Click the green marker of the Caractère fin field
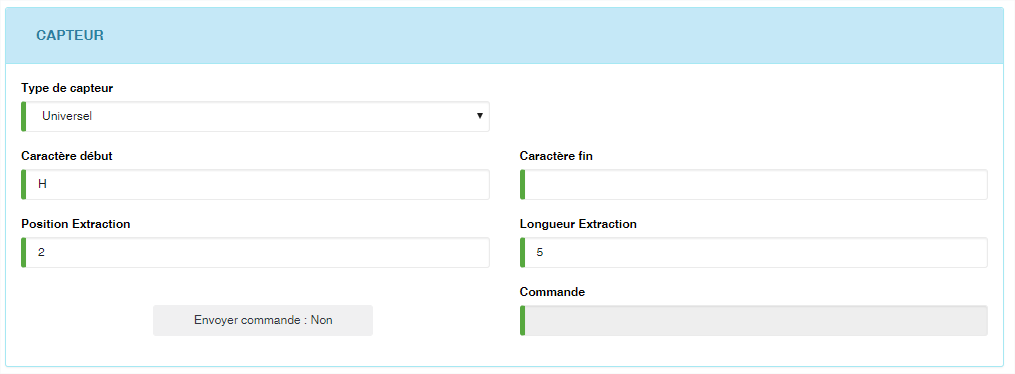 point(522,184)
